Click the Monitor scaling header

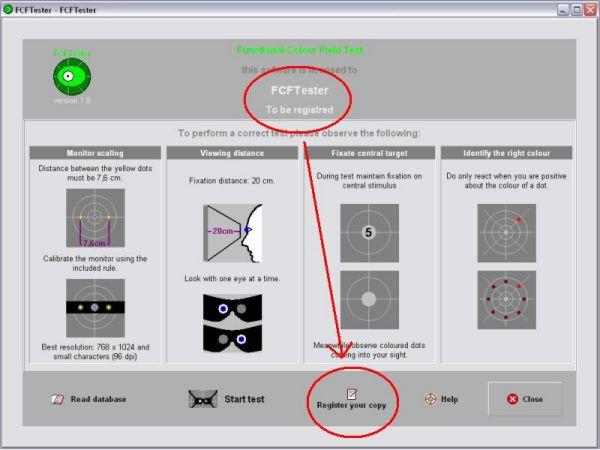tap(95, 153)
